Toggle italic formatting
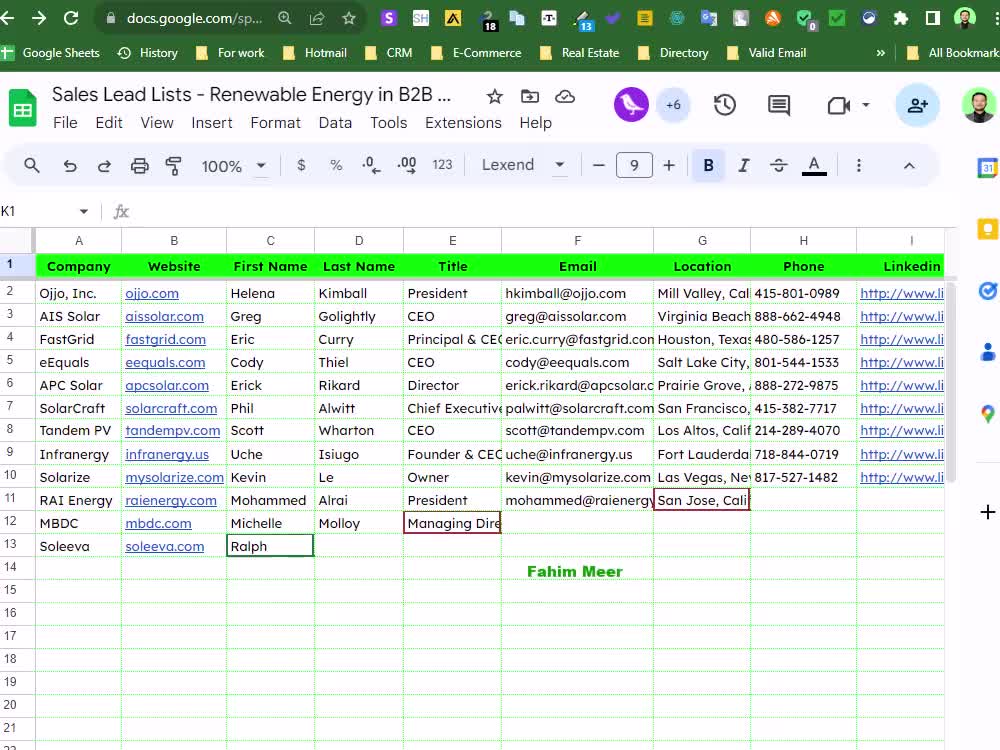 (744, 166)
